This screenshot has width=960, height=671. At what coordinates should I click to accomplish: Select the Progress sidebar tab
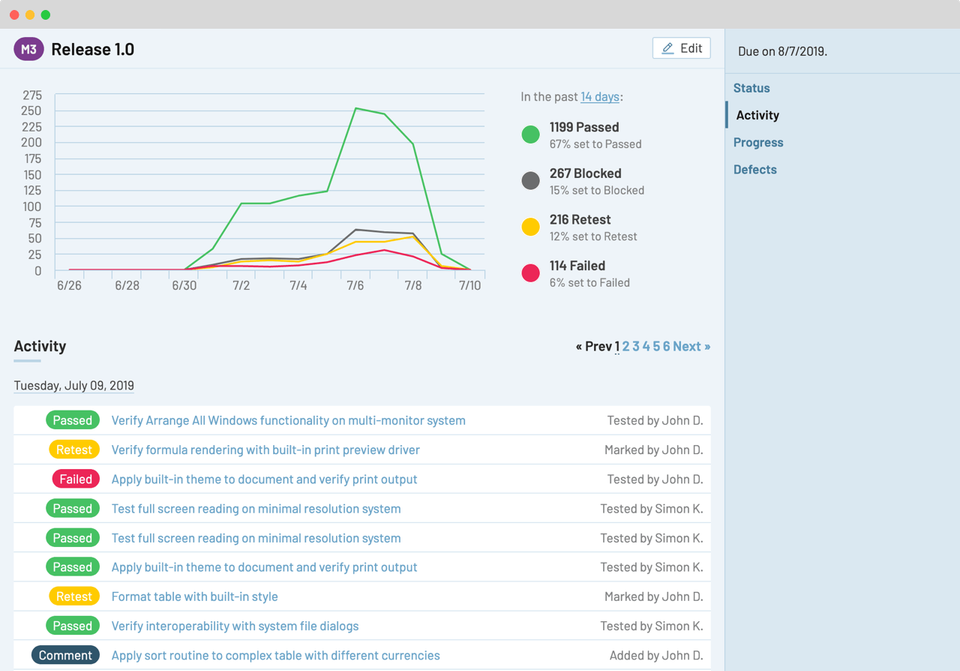click(758, 142)
